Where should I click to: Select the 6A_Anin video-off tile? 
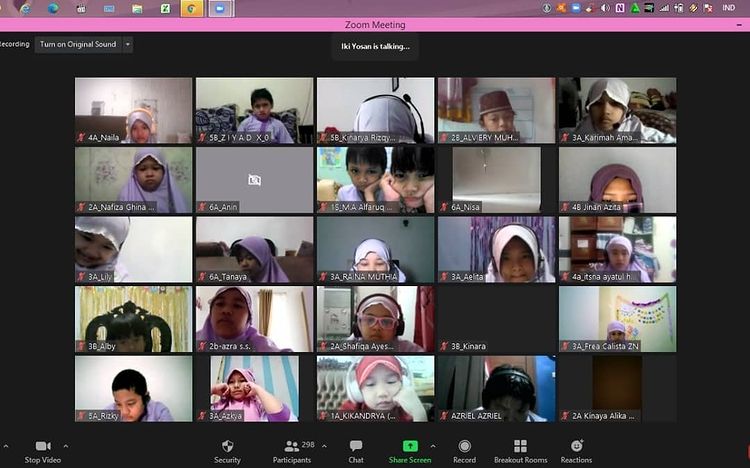[254, 180]
